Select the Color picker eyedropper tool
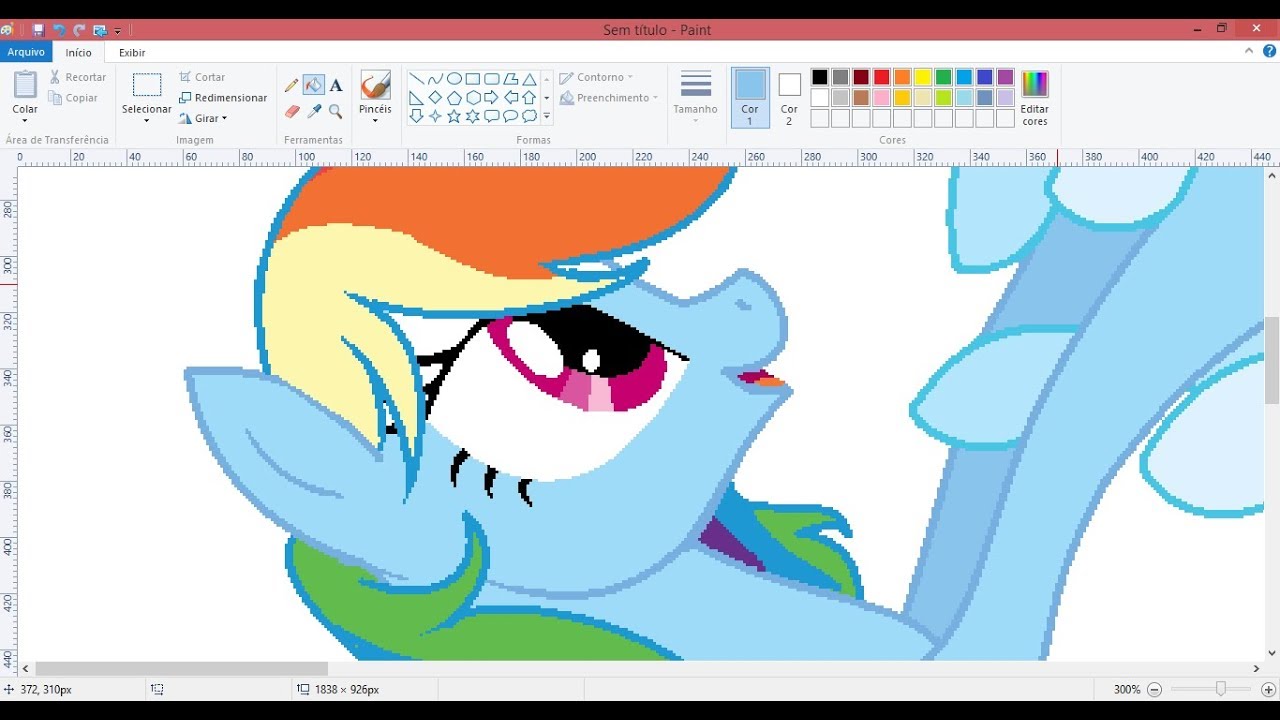The width and height of the screenshot is (1280, 720). [314, 111]
